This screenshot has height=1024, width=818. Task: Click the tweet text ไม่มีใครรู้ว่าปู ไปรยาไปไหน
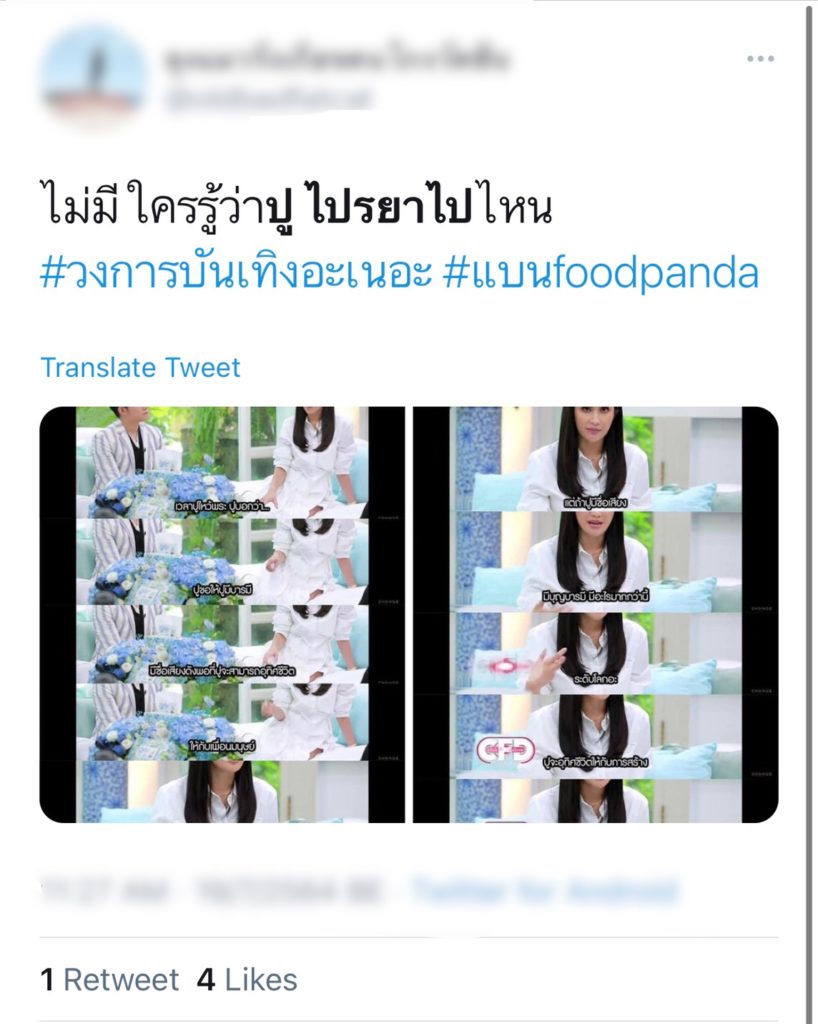pos(296,202)
